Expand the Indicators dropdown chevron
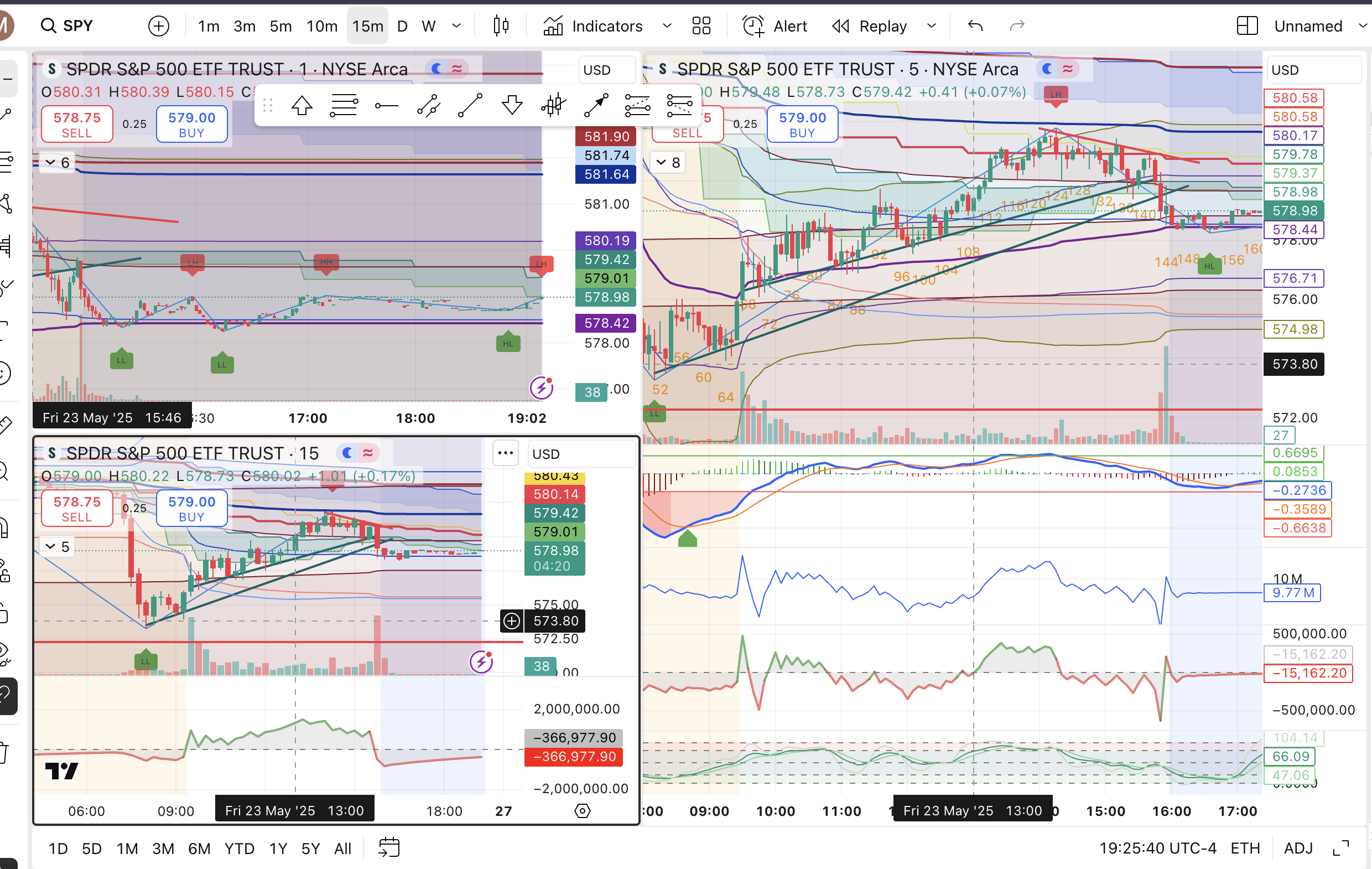The width and height of the screenshot is (1372, 869). (x=667, y=25)
